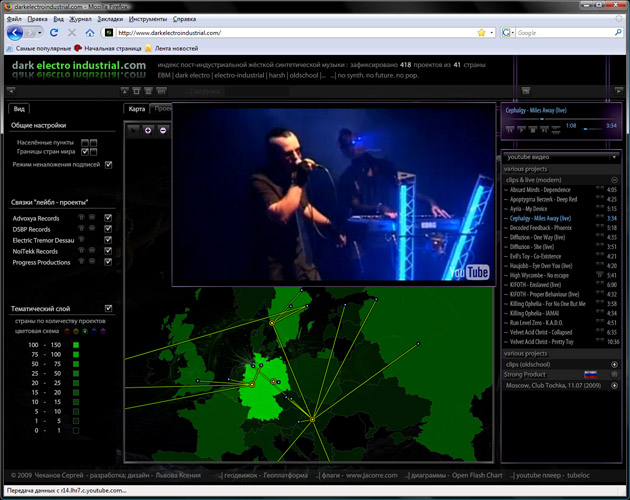This screenshot has height=500, width=630.
Task: Choose the purple color scheme dot
Action: tap(103, 331)
